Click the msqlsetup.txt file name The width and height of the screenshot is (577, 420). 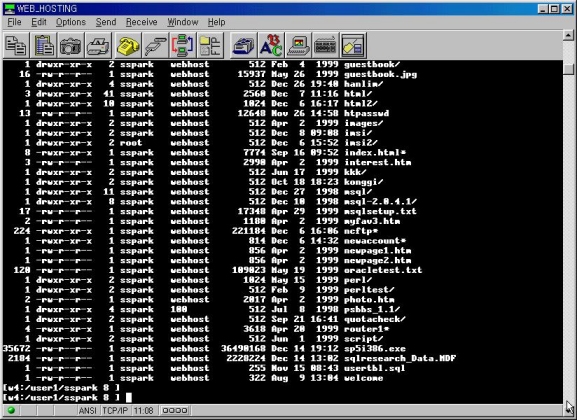(380, 211)
